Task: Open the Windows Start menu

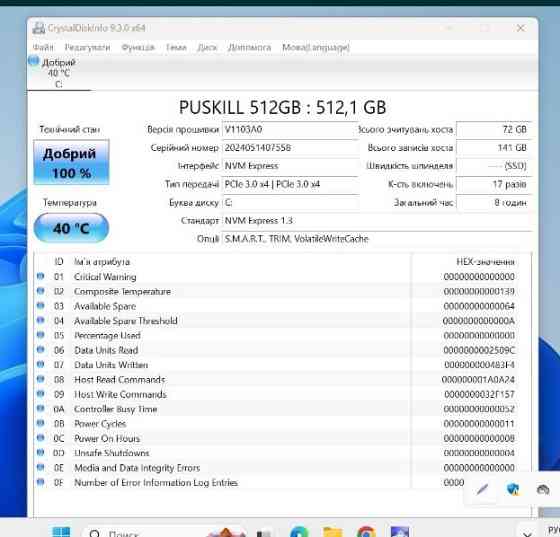Action: pyautogui.click(x=61, y=532)
